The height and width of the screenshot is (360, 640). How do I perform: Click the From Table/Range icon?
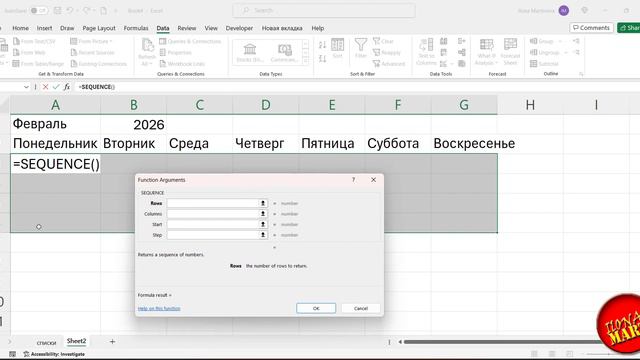pos(16,64)
